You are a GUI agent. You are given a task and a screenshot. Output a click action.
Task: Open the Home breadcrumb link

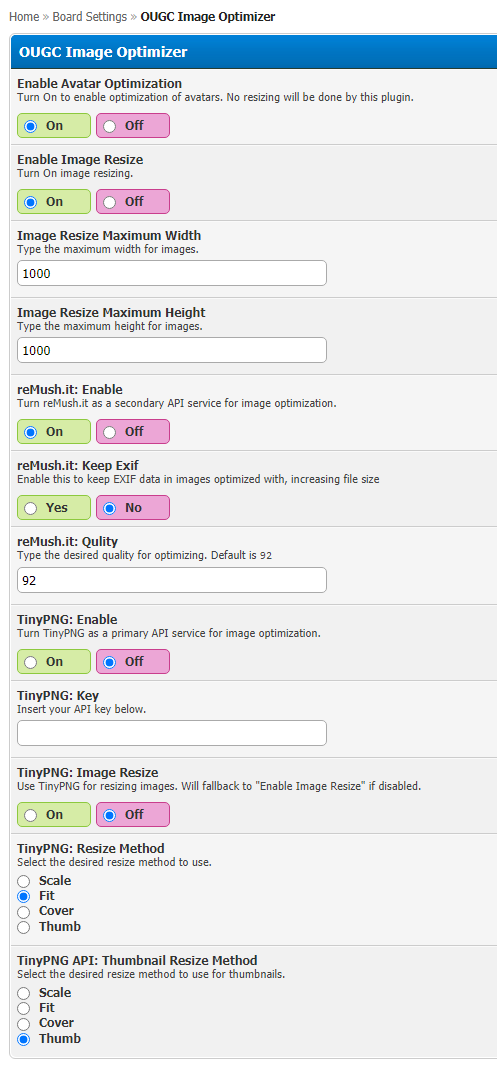click(x=24, y=17)
